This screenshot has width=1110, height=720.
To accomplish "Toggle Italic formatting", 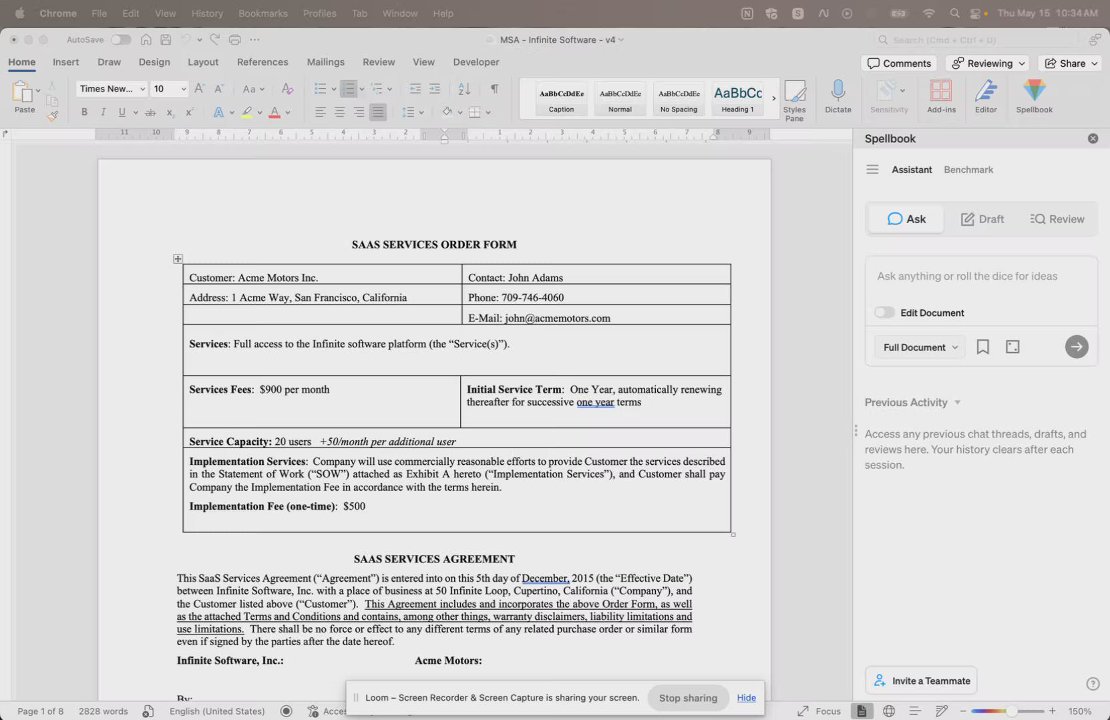I will tap(103, 112).
